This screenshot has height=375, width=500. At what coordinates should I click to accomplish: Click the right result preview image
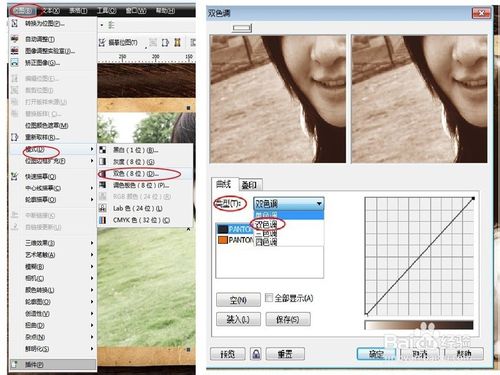[x=419, y=99]
